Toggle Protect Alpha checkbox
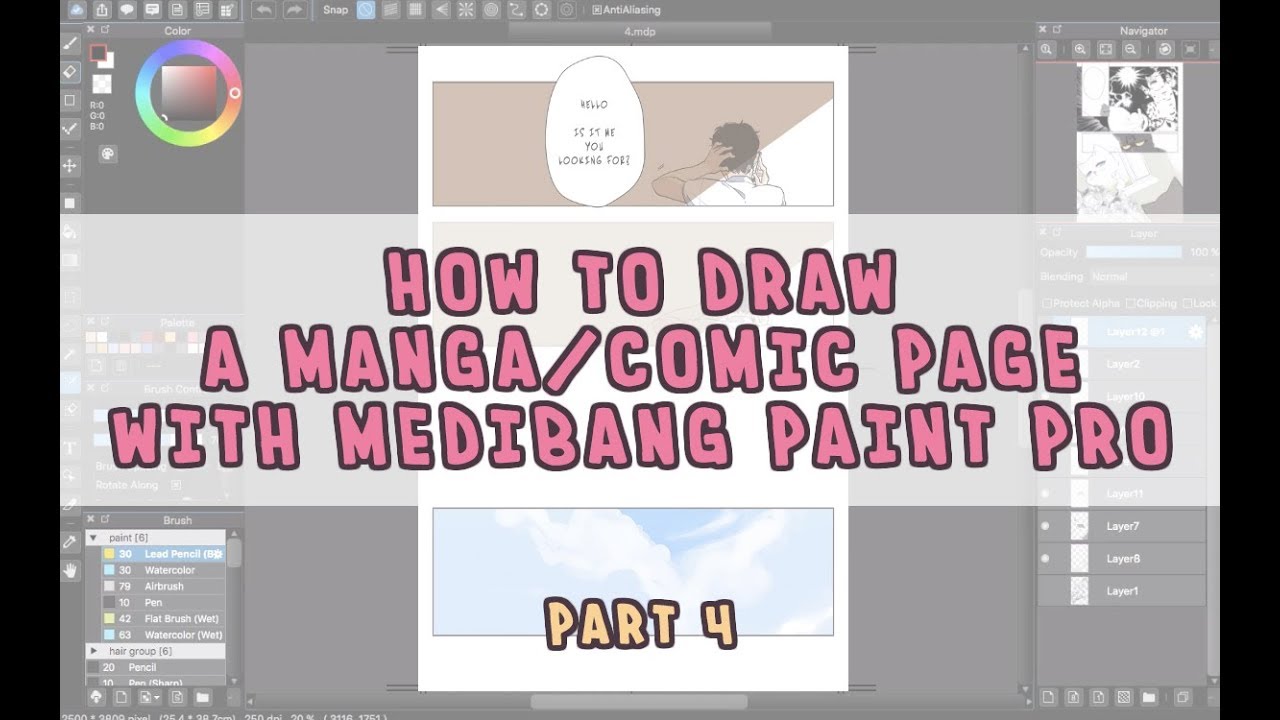Viewport: 1280px width, 720px height. pos(1047,303)
